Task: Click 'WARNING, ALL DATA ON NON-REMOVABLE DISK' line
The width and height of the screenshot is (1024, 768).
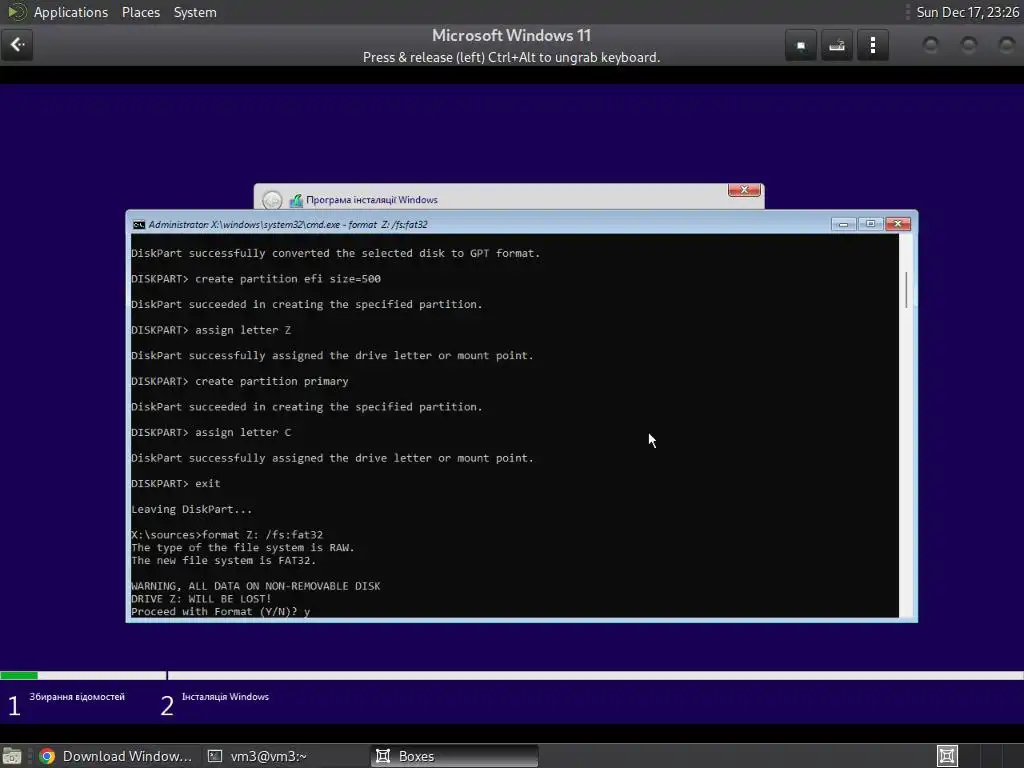Action: click(255, 586)
